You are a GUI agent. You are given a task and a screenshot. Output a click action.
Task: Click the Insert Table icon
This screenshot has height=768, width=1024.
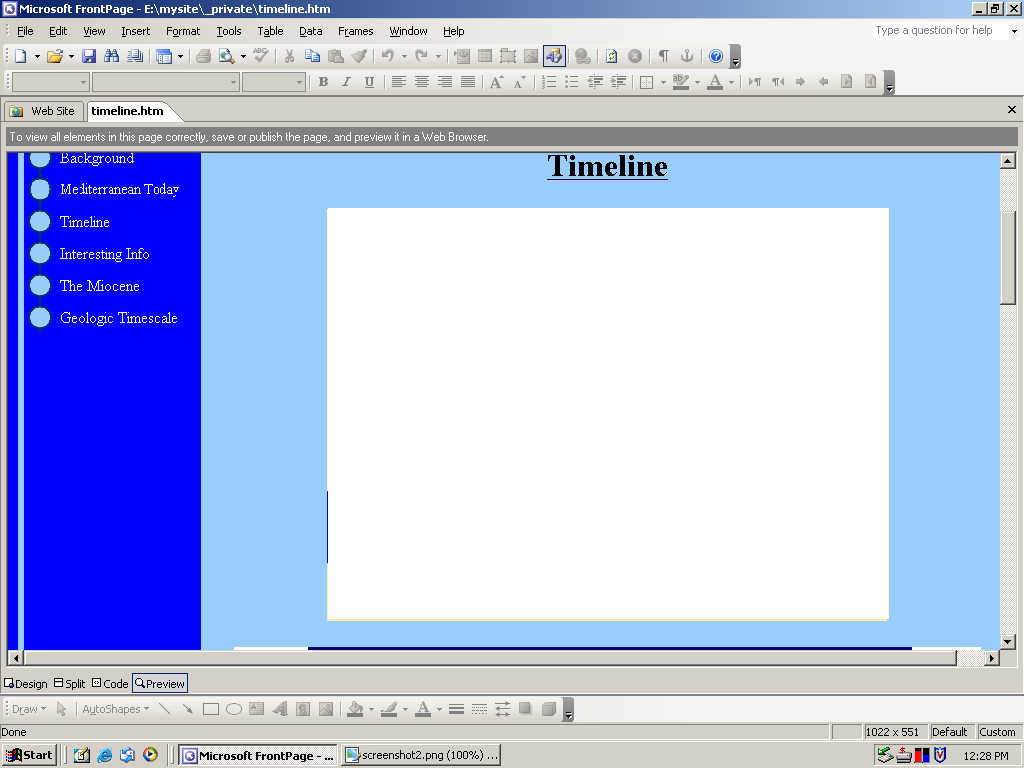coord(485,56)
